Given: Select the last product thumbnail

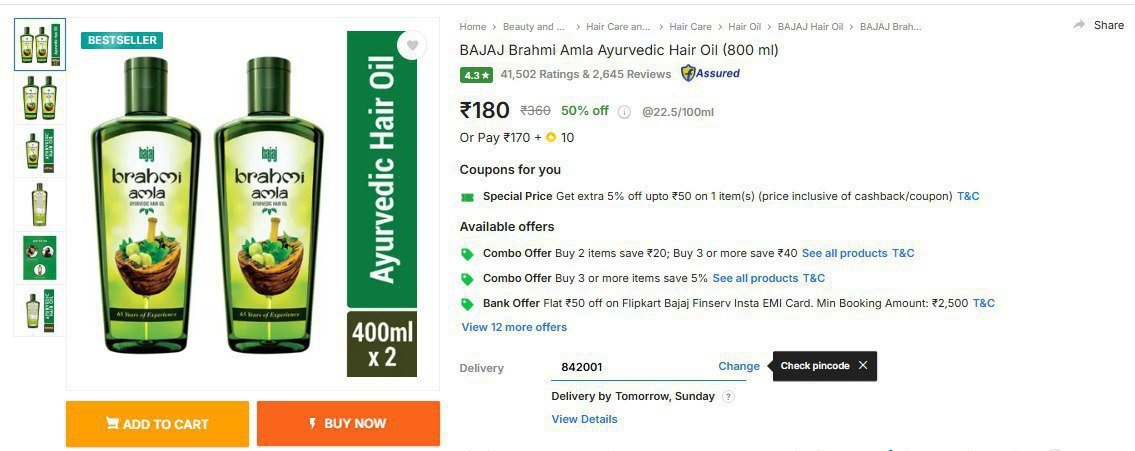Looking at the screenshot, I should pyautogui.click(x=40, y=311).
